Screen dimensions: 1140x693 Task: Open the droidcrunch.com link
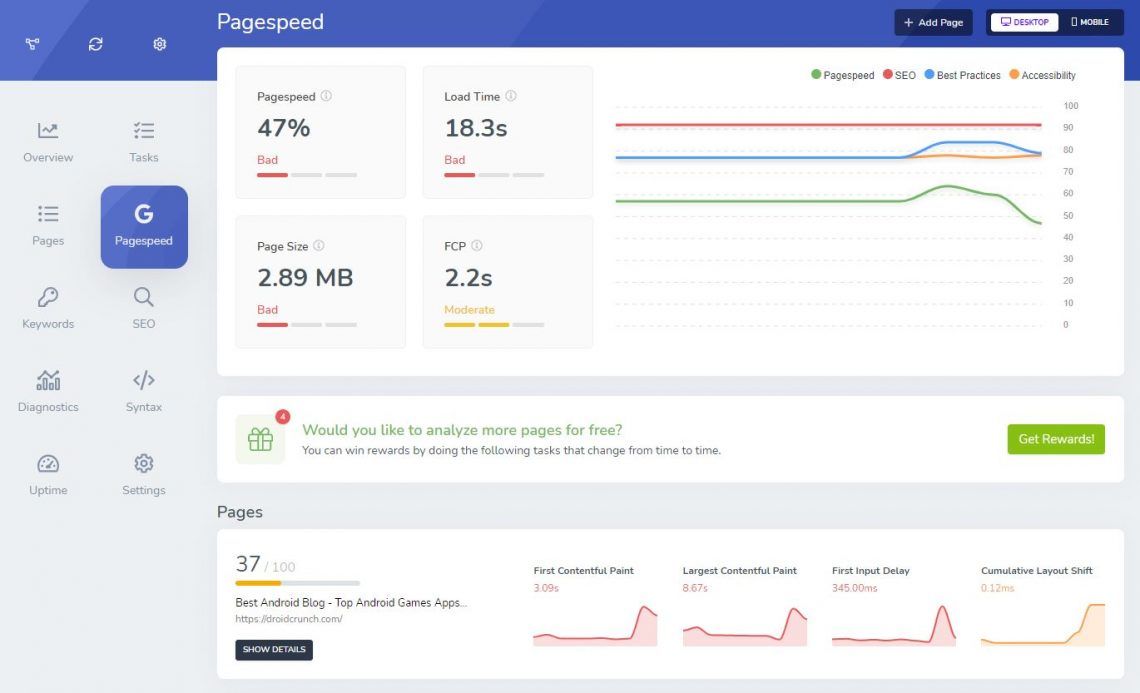pos(287,618)
